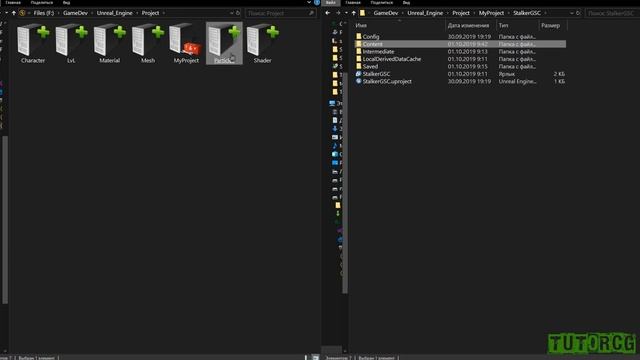Select the StalkerGSC shortcut name
Viewport: 640px width, 360px height.
tap(376, 73)
